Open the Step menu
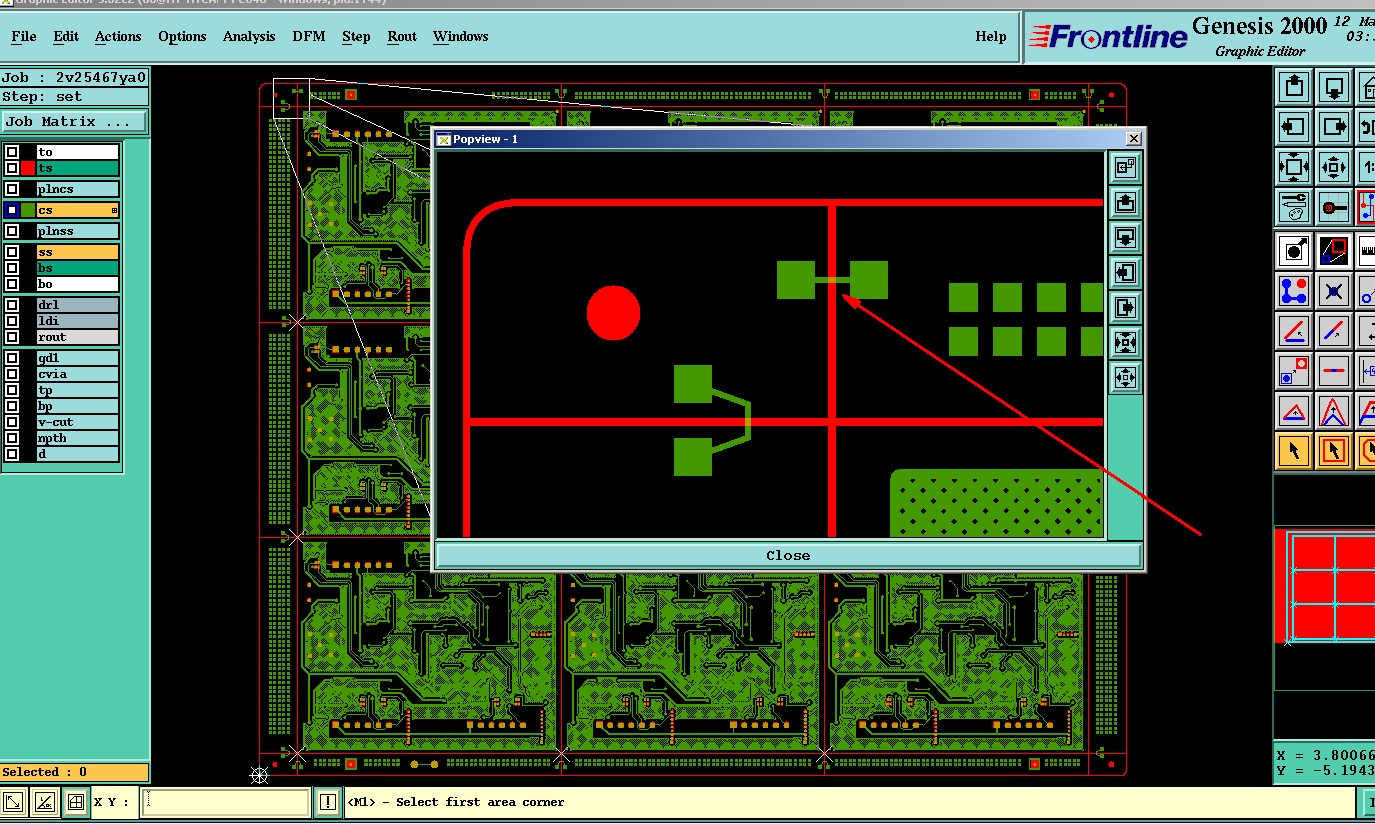This screenshot has width=1375, height=824. point(356,37)
